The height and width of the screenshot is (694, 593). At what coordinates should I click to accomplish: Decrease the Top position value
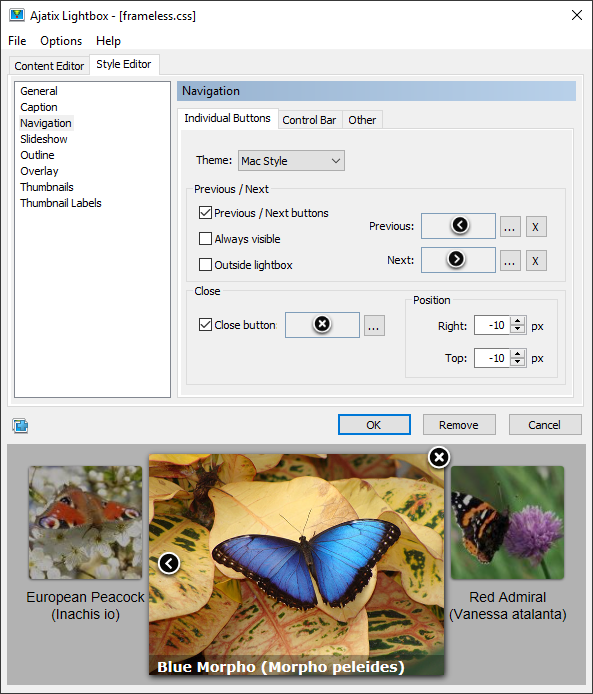coord(517,362)
